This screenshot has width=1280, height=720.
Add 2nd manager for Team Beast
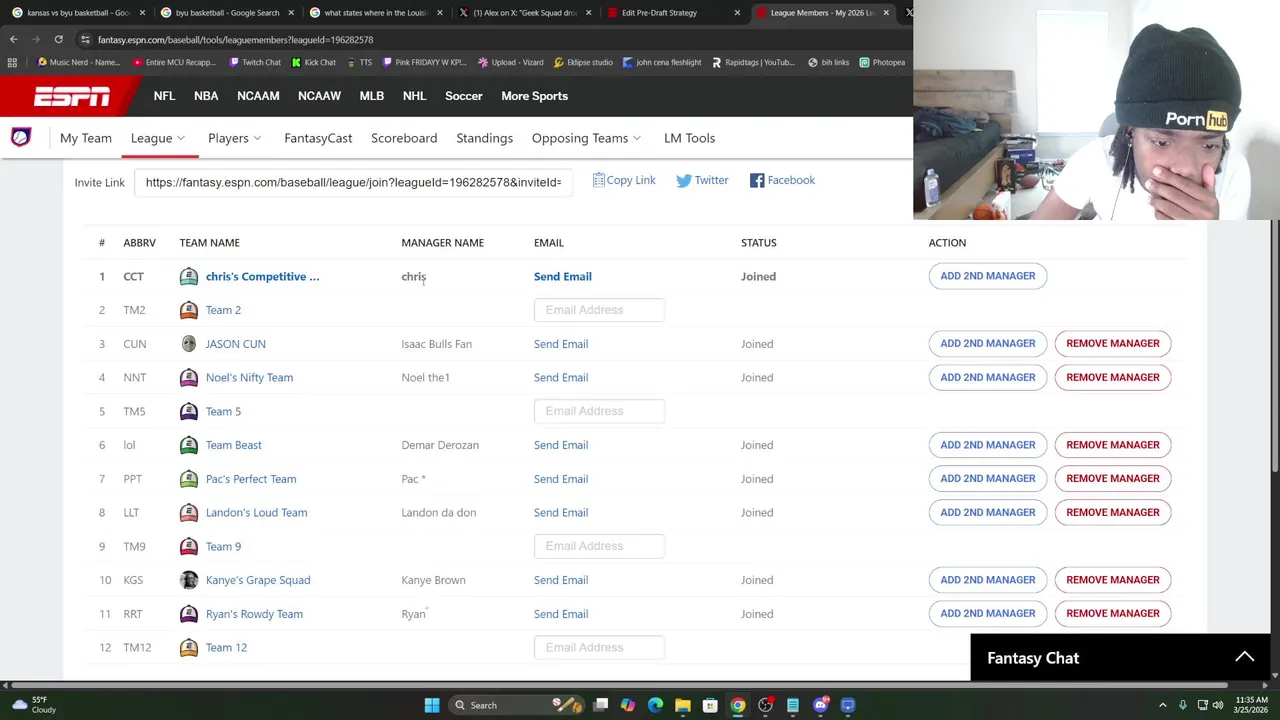987,445
